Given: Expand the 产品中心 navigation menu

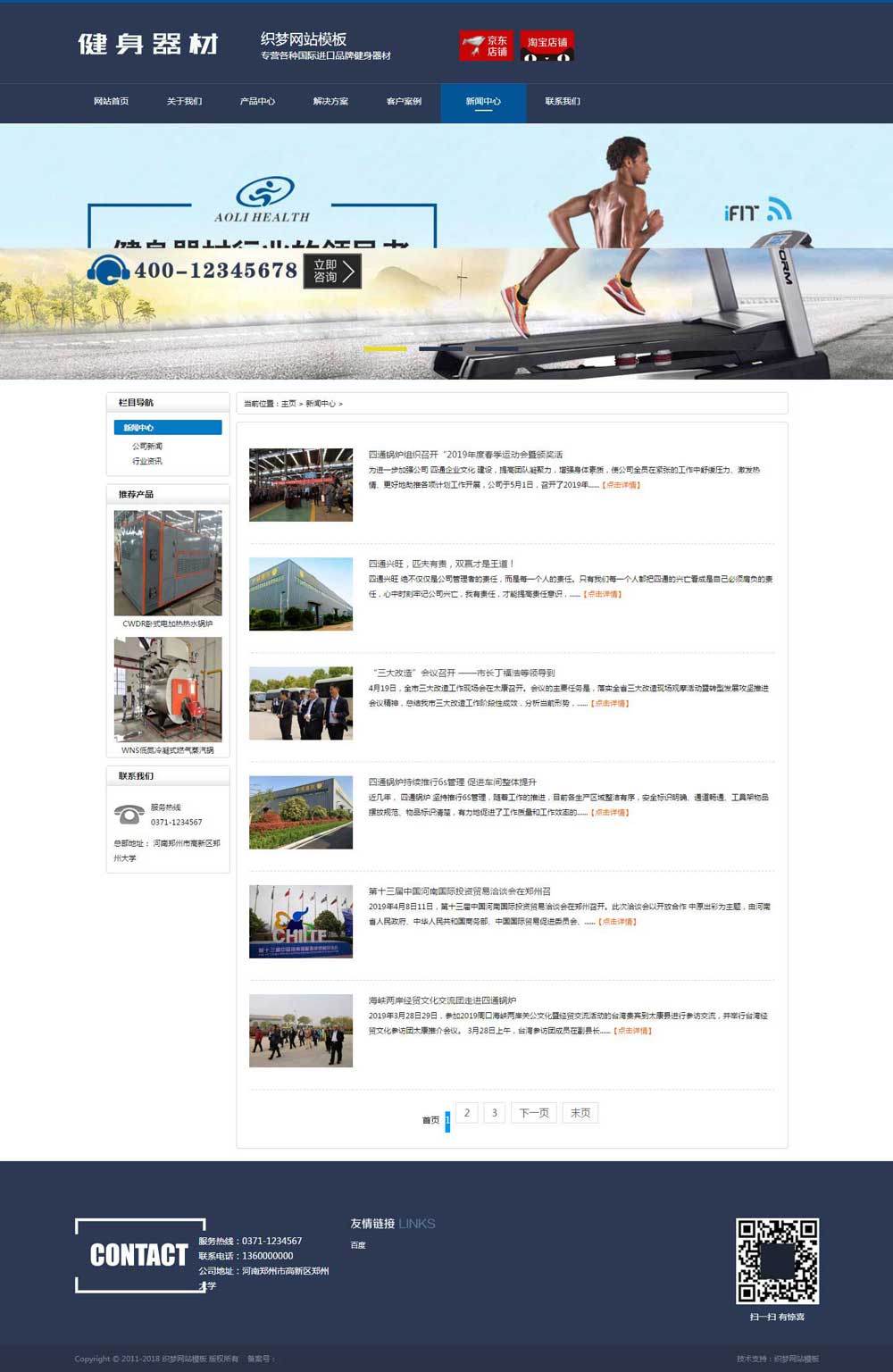Looking at the screenshot, I should (x=255, y=102).
